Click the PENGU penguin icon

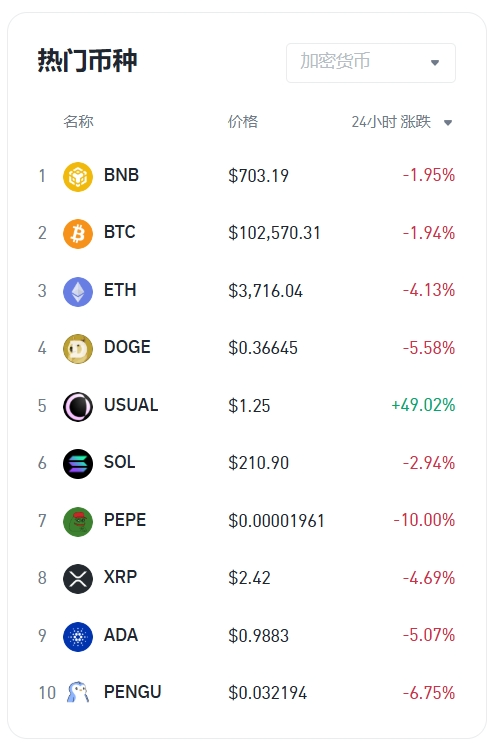(x=78, y=692)
